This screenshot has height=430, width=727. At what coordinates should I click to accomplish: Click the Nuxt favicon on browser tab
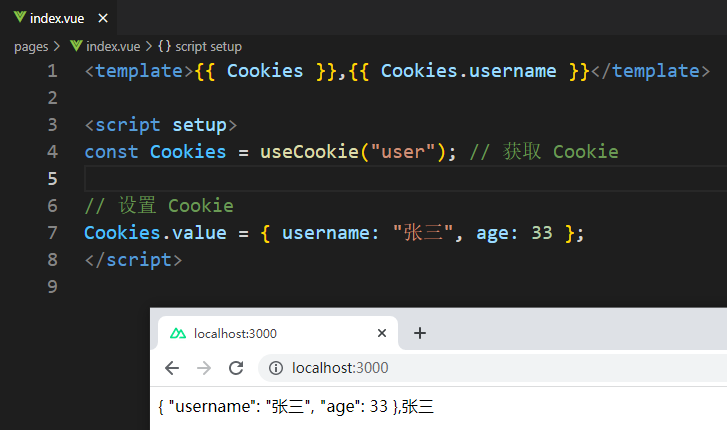click(x=178, y=333)
